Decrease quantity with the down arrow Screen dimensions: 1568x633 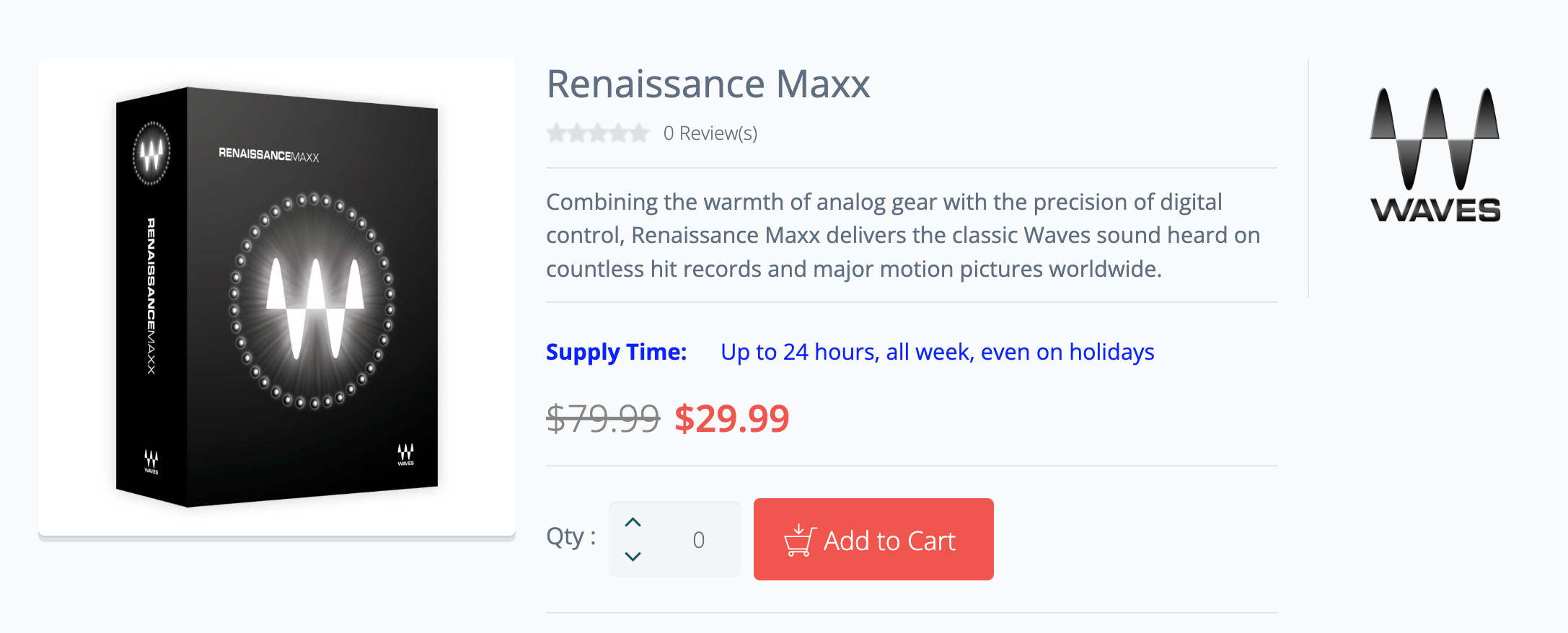click(x=633, y=557)
